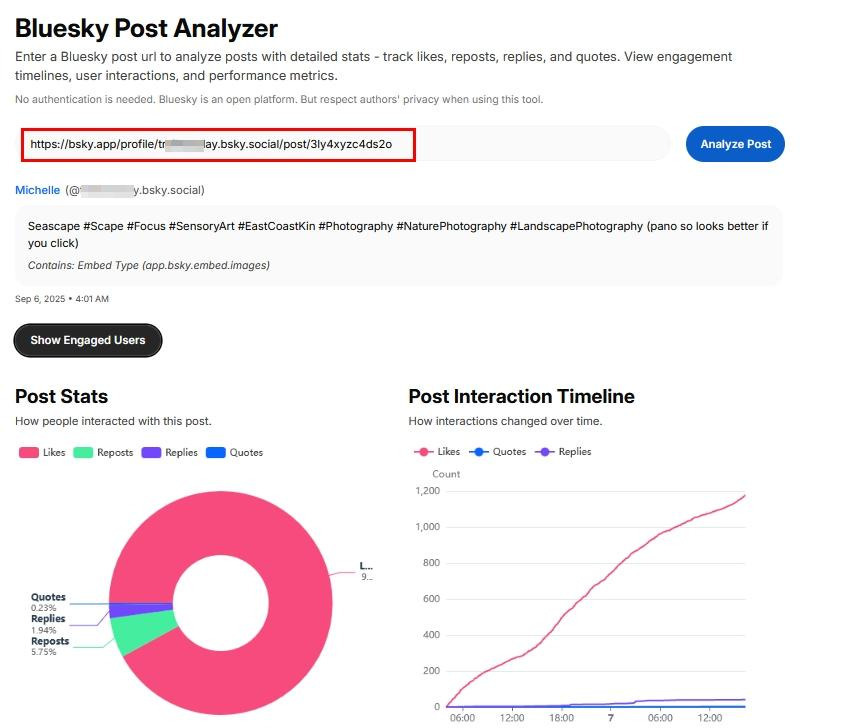Toggle the Quotes series on the interaction timeline
The image size is (851, 728).
click(x=501, y=451)
